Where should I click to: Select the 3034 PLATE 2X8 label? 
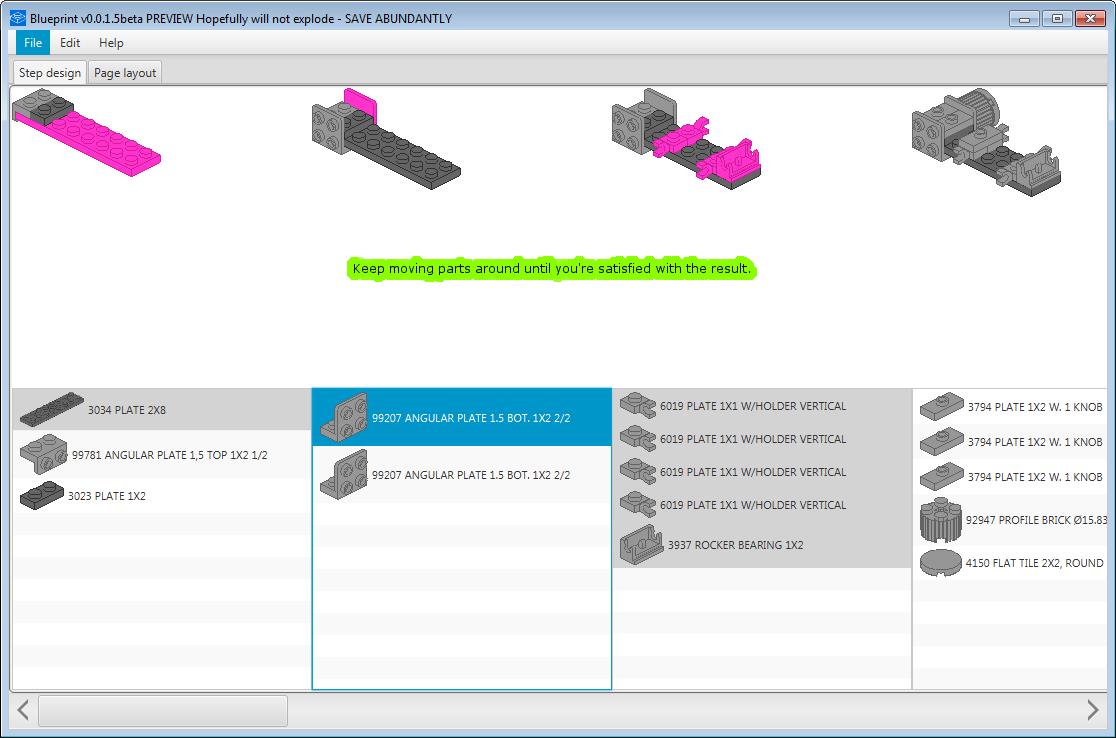127,410
